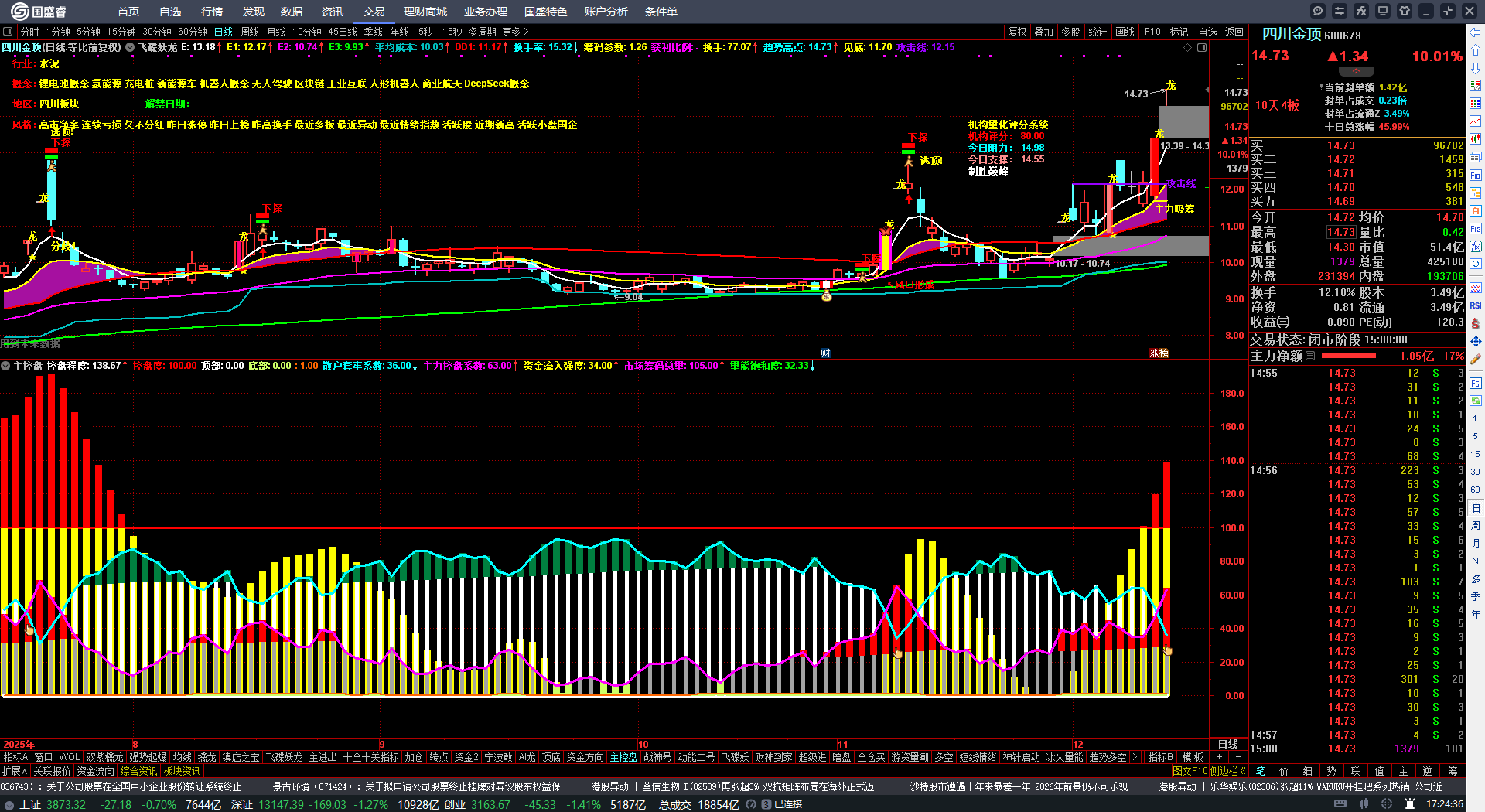Image resolution: width=1485 pixels, height=812 pixels.
Task: Open the 交易 menu tab
Action: coord(374,12)
